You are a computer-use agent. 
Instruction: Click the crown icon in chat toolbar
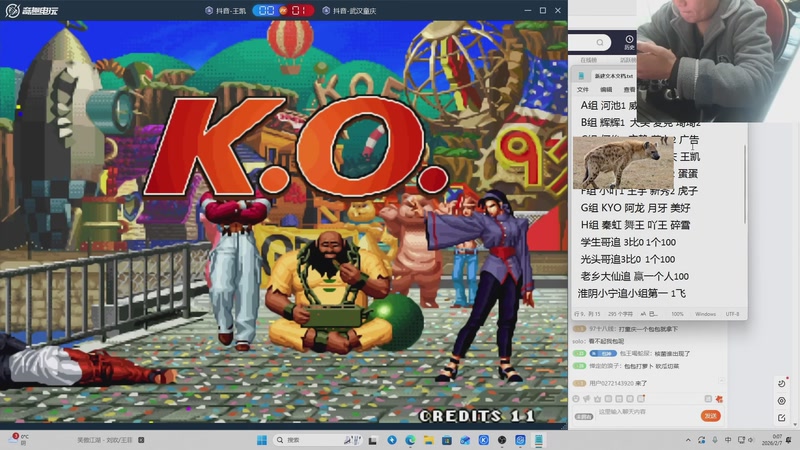(x=597, y=399)
